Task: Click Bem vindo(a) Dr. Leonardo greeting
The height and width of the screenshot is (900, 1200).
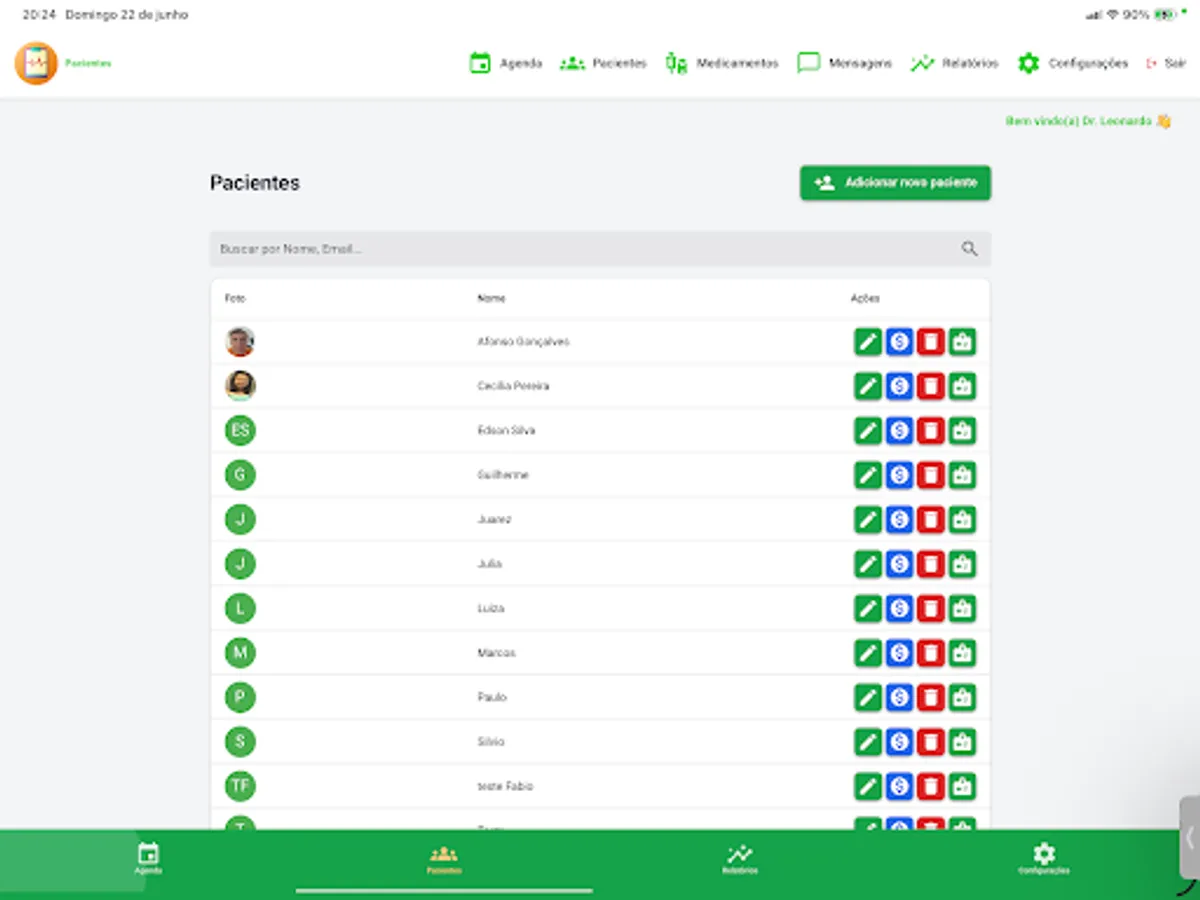Action: tap(1088, 121)
